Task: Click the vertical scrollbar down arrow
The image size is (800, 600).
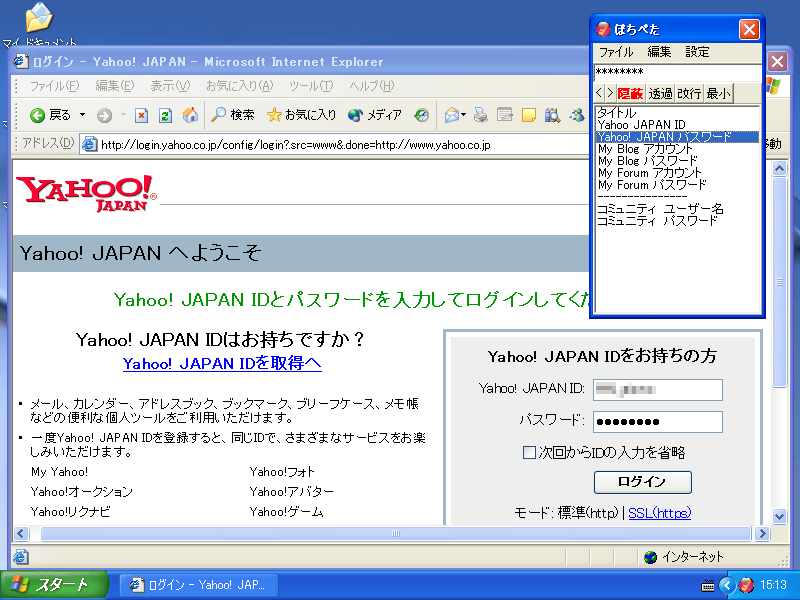Action: (x=779, y=516)
